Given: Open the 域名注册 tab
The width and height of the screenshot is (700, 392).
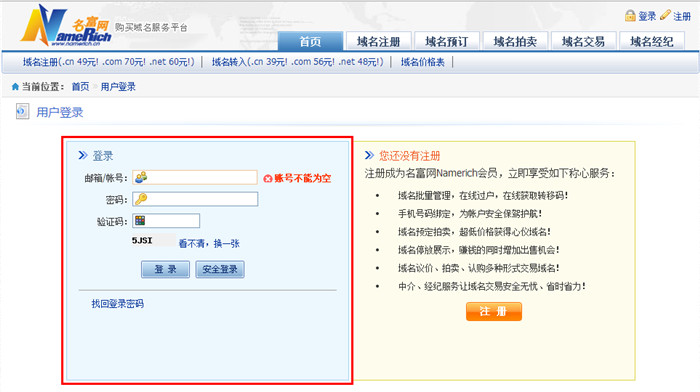Looking at the screenshot, I should pyautogui.click(x=379, y=42).
